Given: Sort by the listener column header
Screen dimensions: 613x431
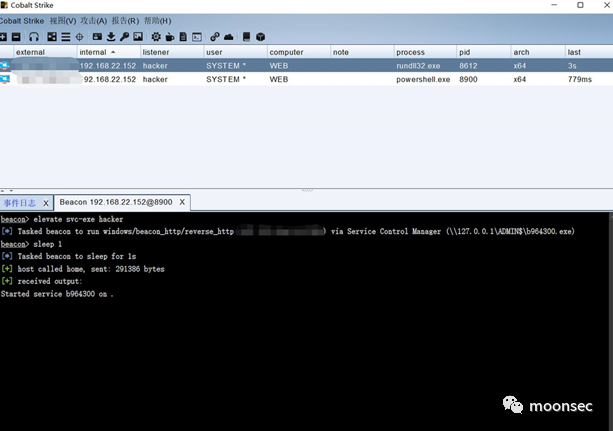Looking at the screenshot, I should coord(172,52).
